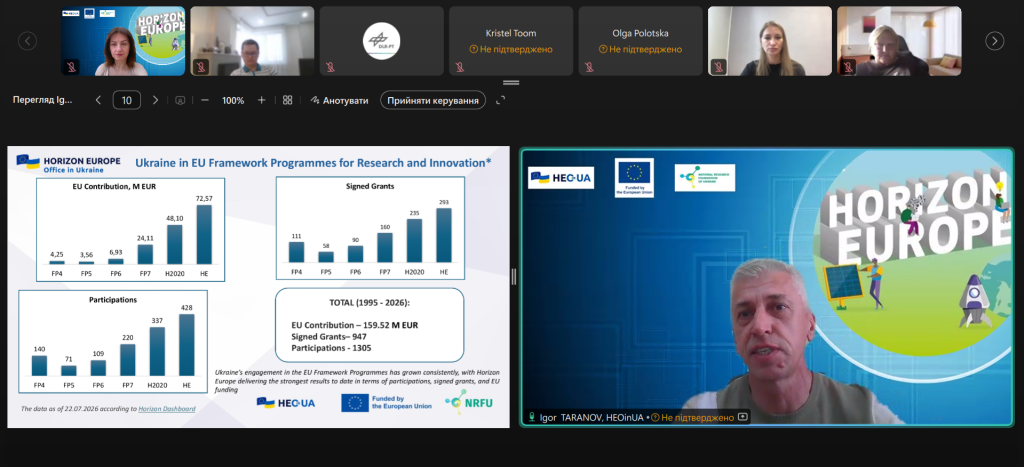Open the Horizon Dashboard link on the slide
Image resolution: width=1024 pixels, height=467 pixels.
[x=167, y=409]
